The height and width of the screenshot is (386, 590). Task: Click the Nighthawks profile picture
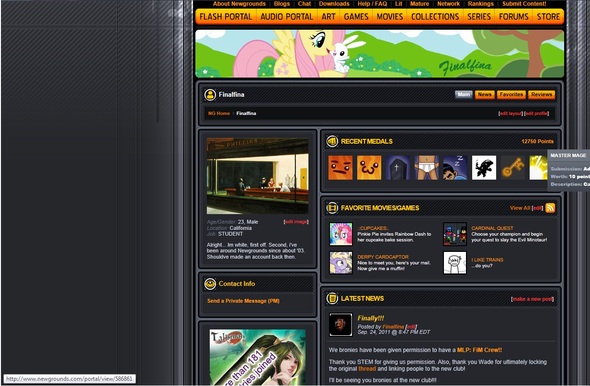point(257,176)
